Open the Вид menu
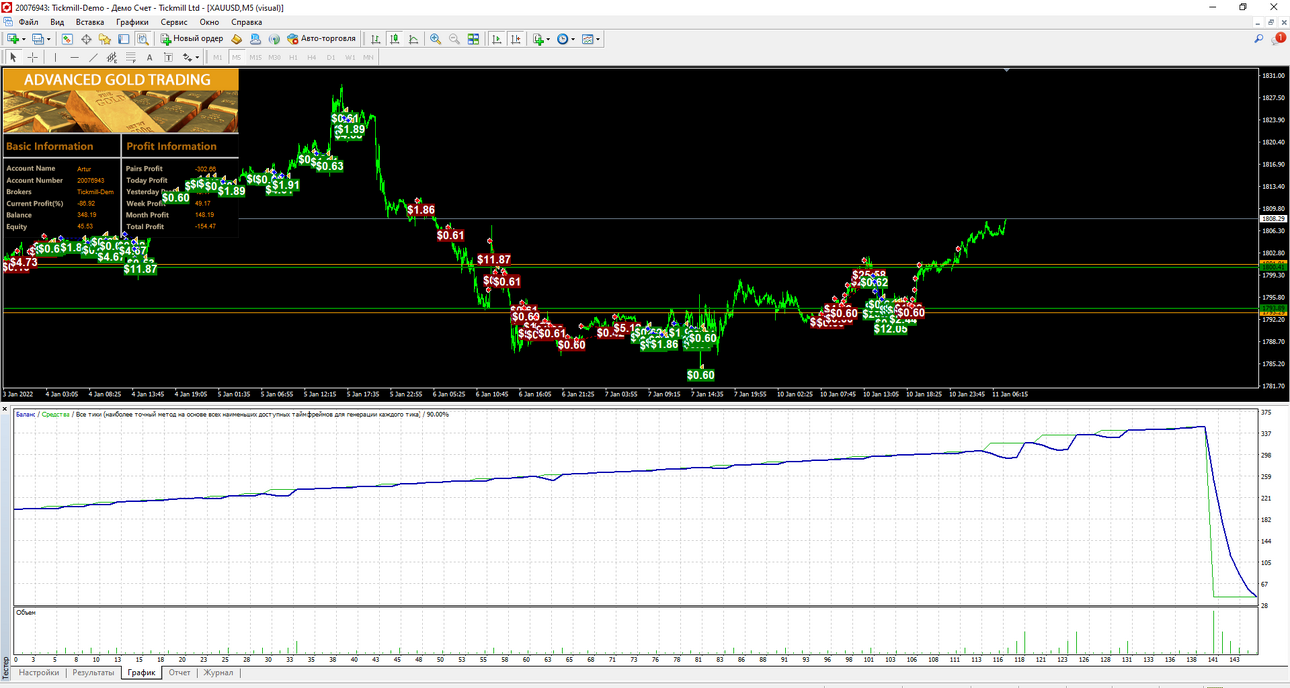The height and width of the screenshot is (688, 1290). pyautogui.click(x=57, y=22)
